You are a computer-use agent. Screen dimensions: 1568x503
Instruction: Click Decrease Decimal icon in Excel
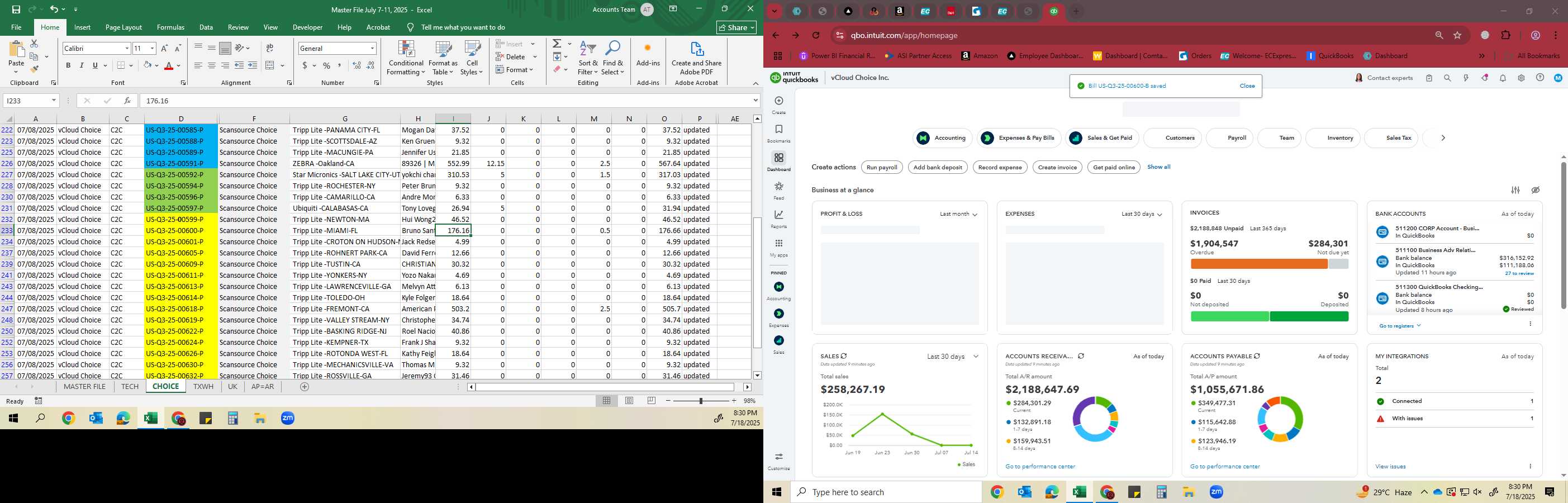coord(370,65)
